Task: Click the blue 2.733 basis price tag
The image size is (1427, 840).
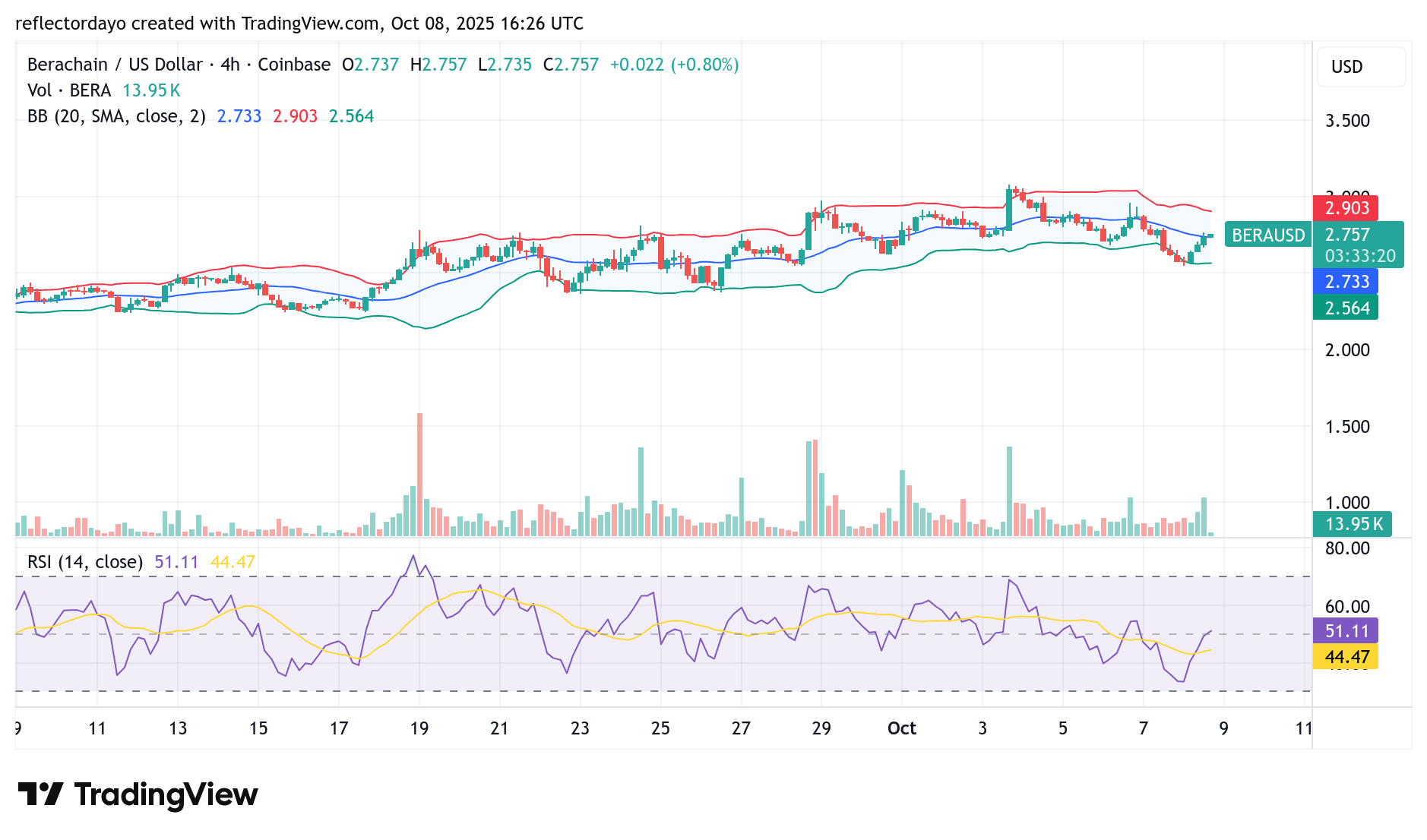Action: click(x=1346, y=282)
